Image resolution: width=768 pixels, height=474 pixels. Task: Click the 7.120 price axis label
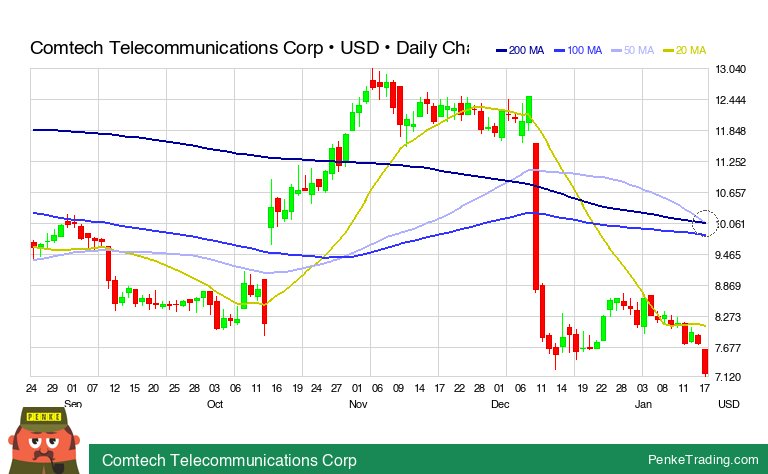[730, 377]
